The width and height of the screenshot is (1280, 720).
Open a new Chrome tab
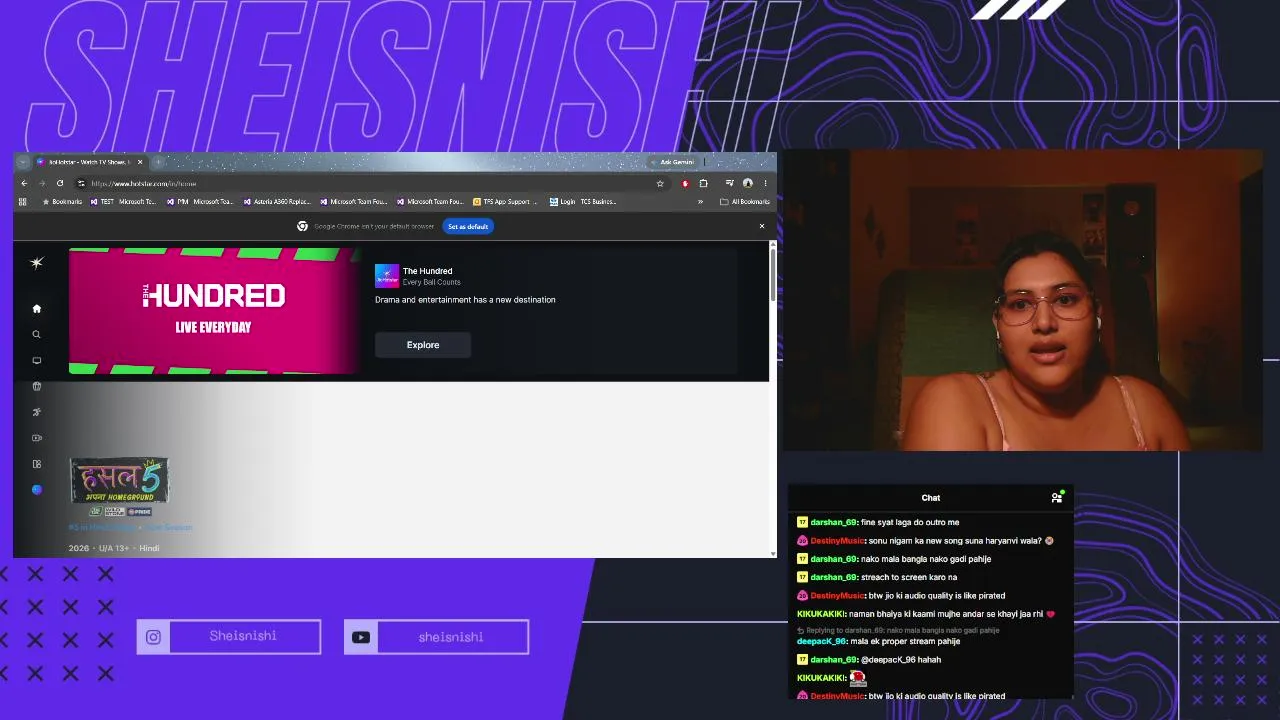click(x=158, y=162)
